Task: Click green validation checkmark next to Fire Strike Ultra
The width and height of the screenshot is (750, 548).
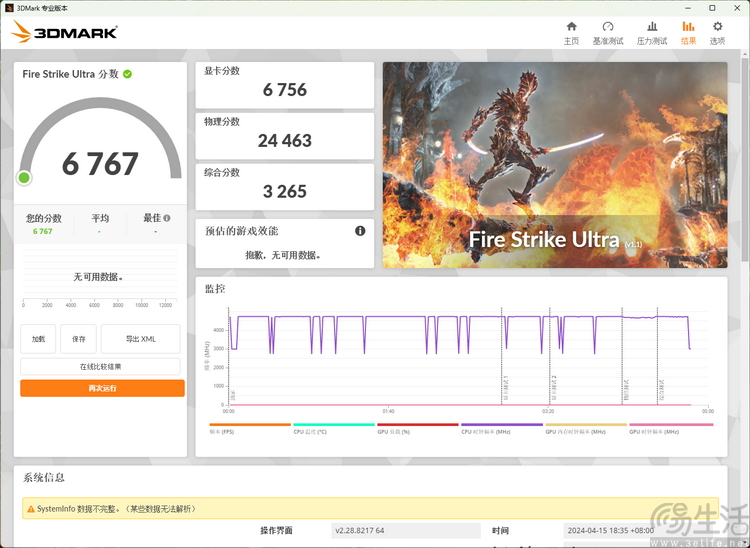Action: click(x=127, y=74)
